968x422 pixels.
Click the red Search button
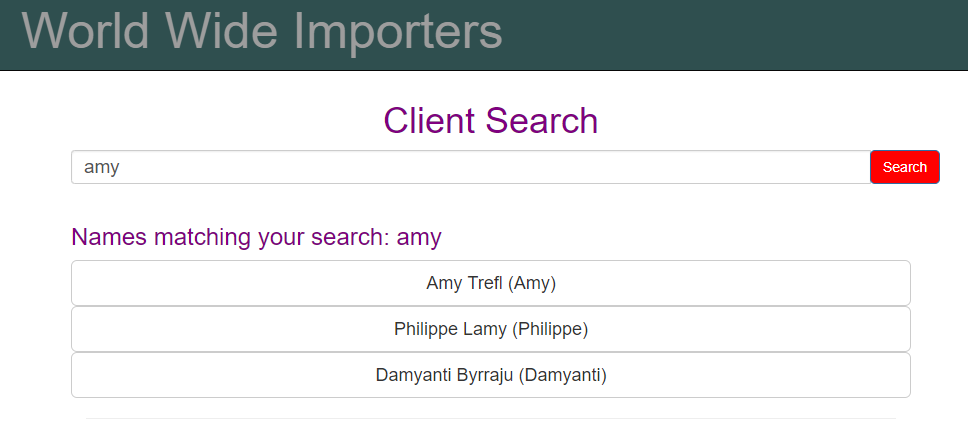tap(904, 167)
